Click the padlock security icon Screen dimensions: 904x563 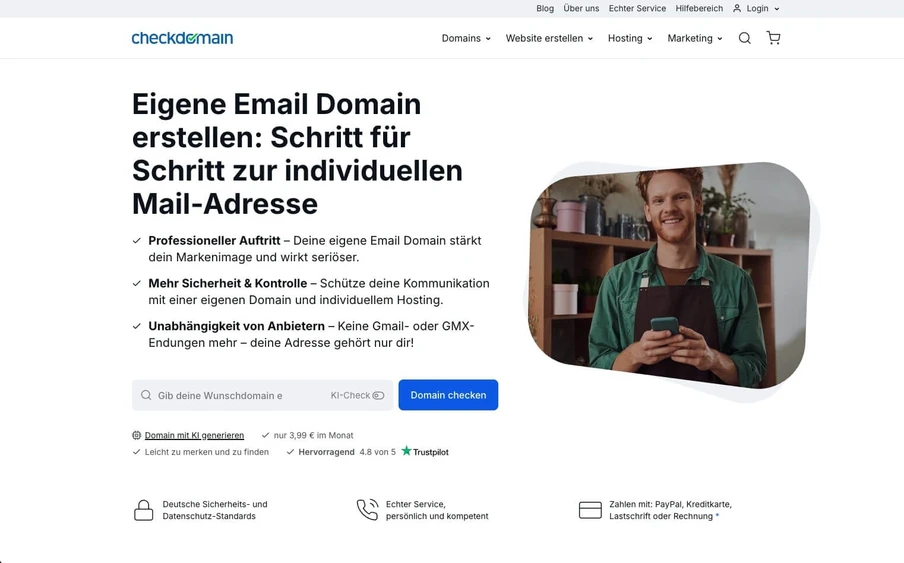point(144,510)
